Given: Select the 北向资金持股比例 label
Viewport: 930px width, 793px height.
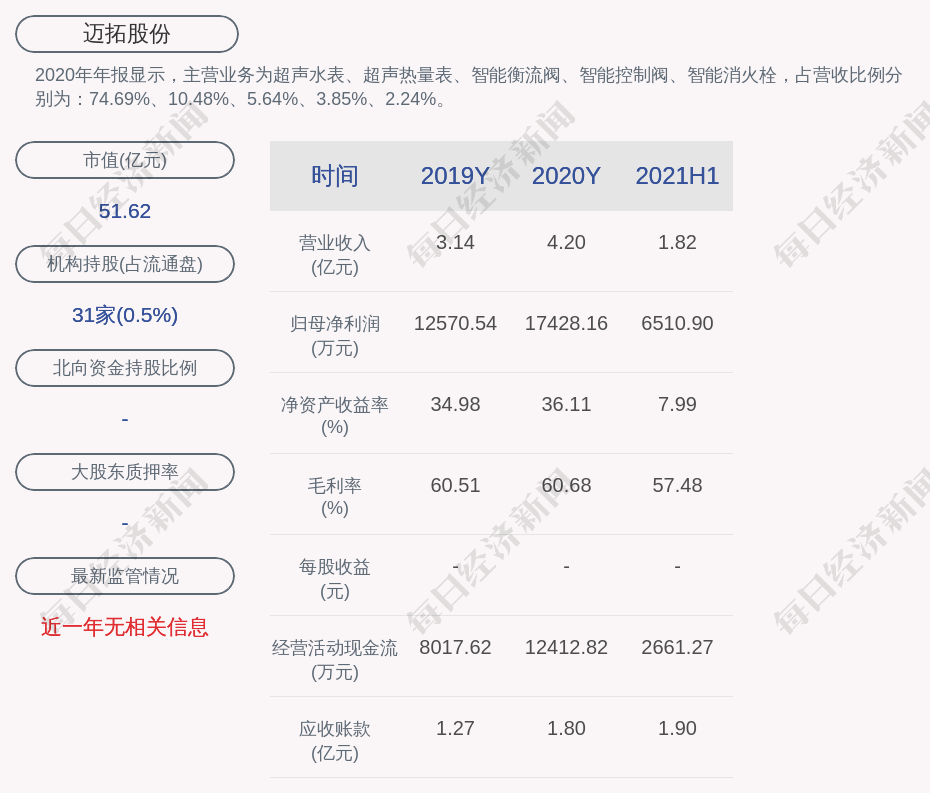Looking at the screenshot, I should click(x=125, y=368).
